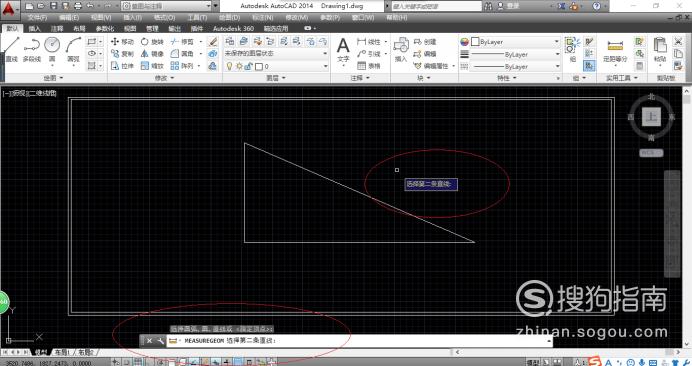The image size is (692, 366).
Task: Click the Mirror (镜像) tool
Action: (x=152, y=53)
